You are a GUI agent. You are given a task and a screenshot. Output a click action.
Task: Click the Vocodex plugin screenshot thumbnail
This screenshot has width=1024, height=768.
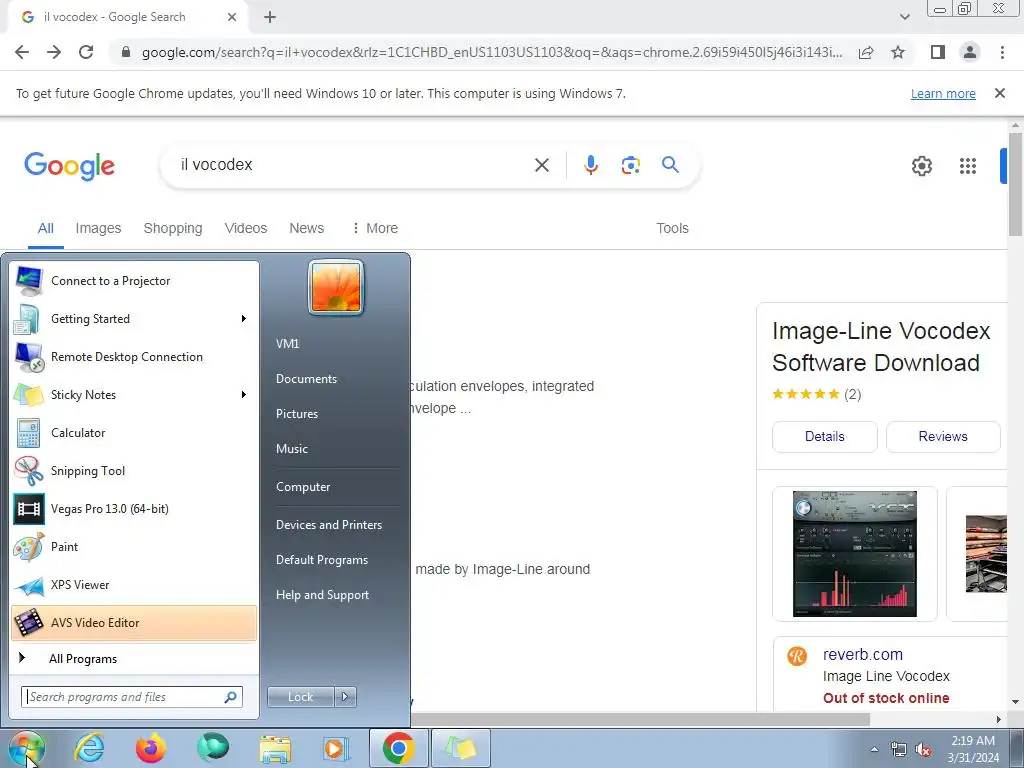click(x=854, y=554)
